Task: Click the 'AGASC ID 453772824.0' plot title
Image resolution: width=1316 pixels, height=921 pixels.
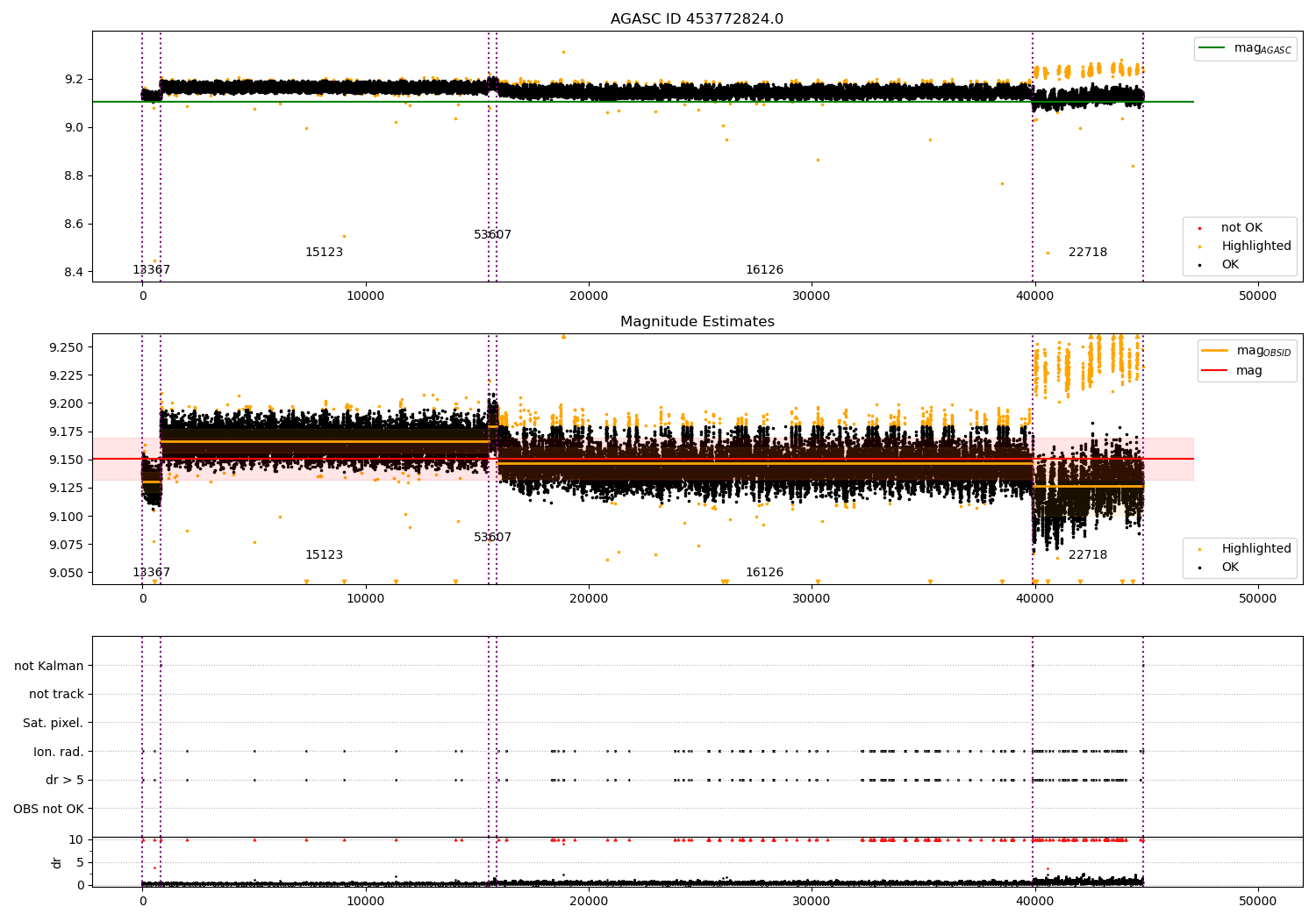Action: pyautogui.click(x=697, y=19)
